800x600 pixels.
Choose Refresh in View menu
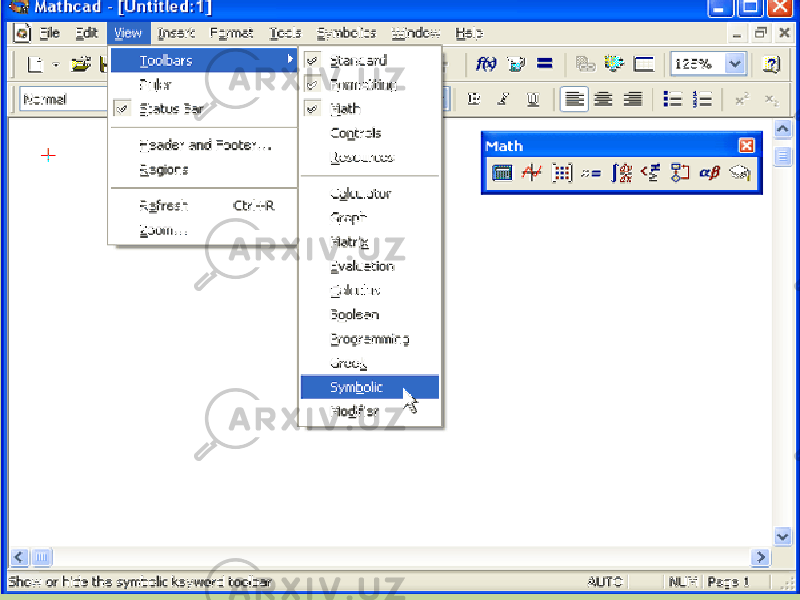(x=204, y=206)
